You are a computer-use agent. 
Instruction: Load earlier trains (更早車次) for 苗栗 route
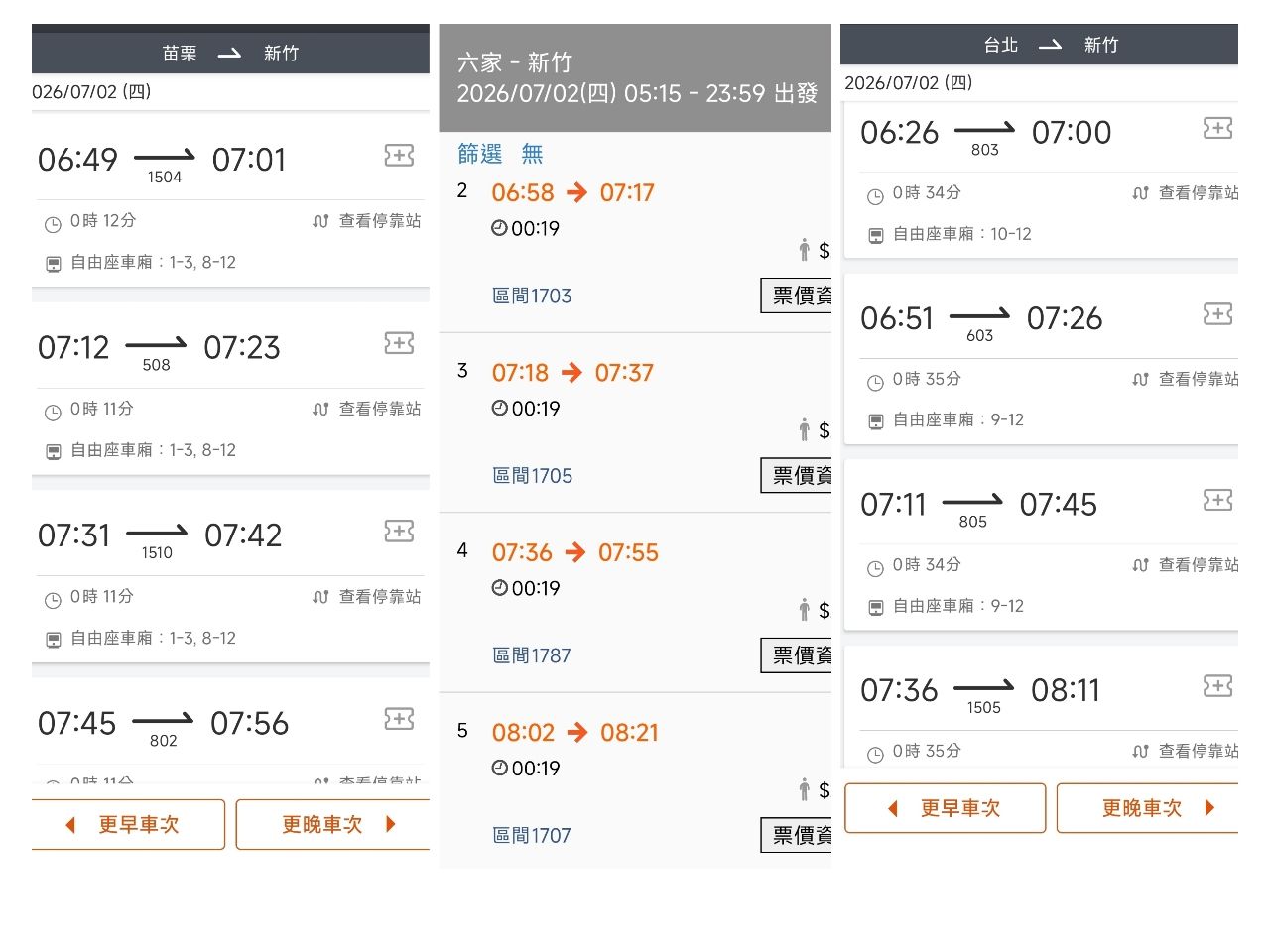pos(128,825)
